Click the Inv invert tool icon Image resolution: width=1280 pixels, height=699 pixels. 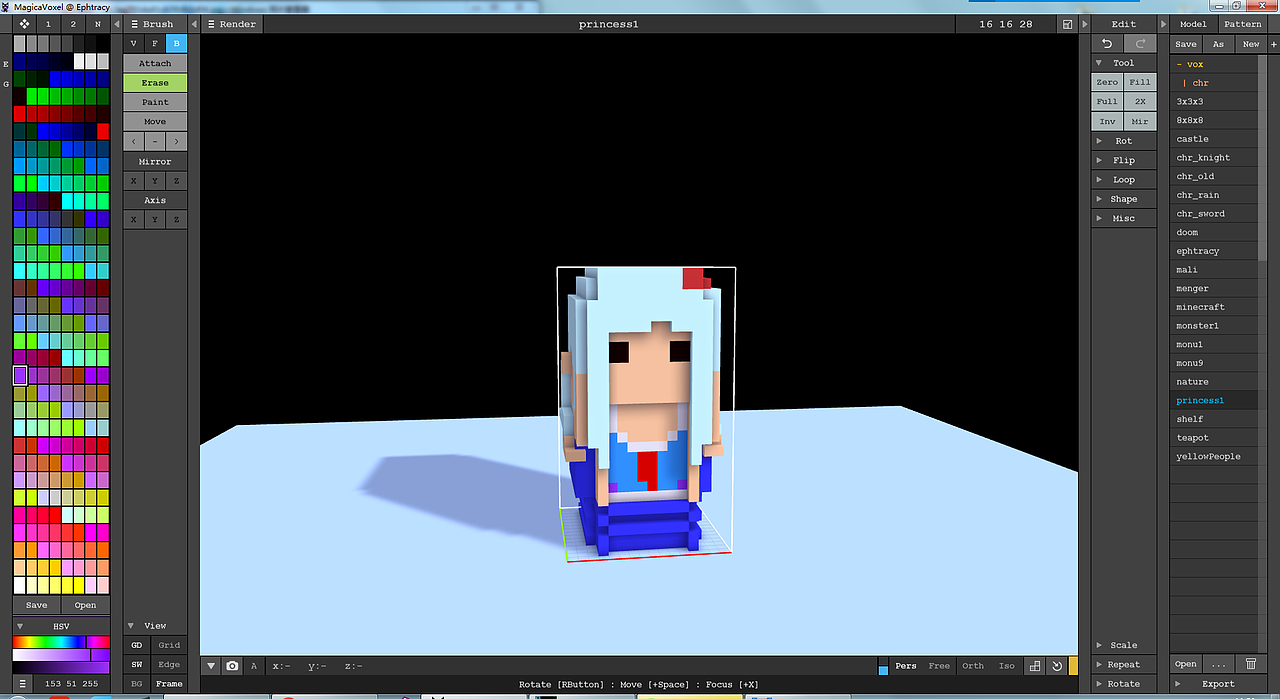point(1107,121)
